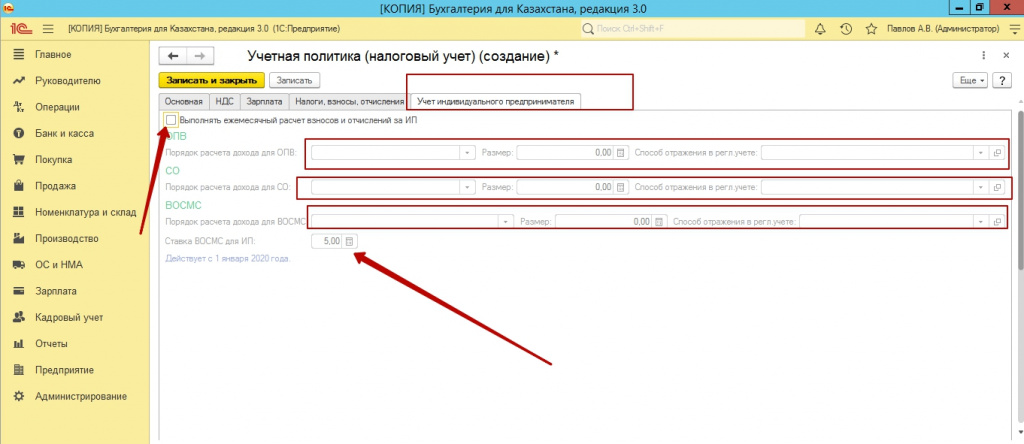The width and height of the screenshot is (1024, 444).
Task: Expand Порядок расчета дохода для ВОСМС dropdown
Action: (506, 222)
